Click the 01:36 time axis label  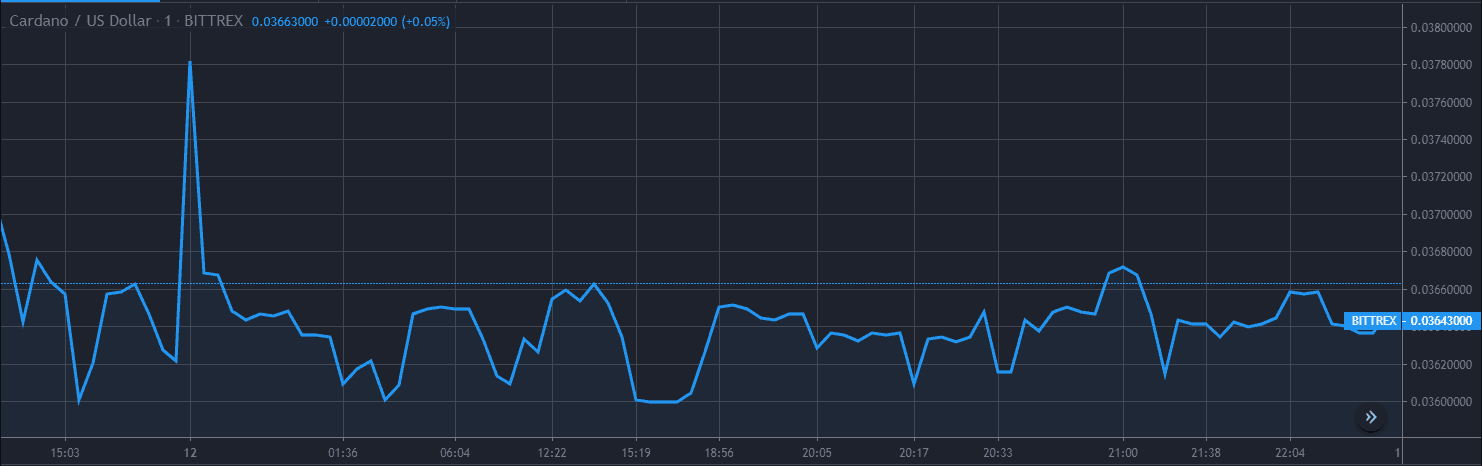[343, 453]
